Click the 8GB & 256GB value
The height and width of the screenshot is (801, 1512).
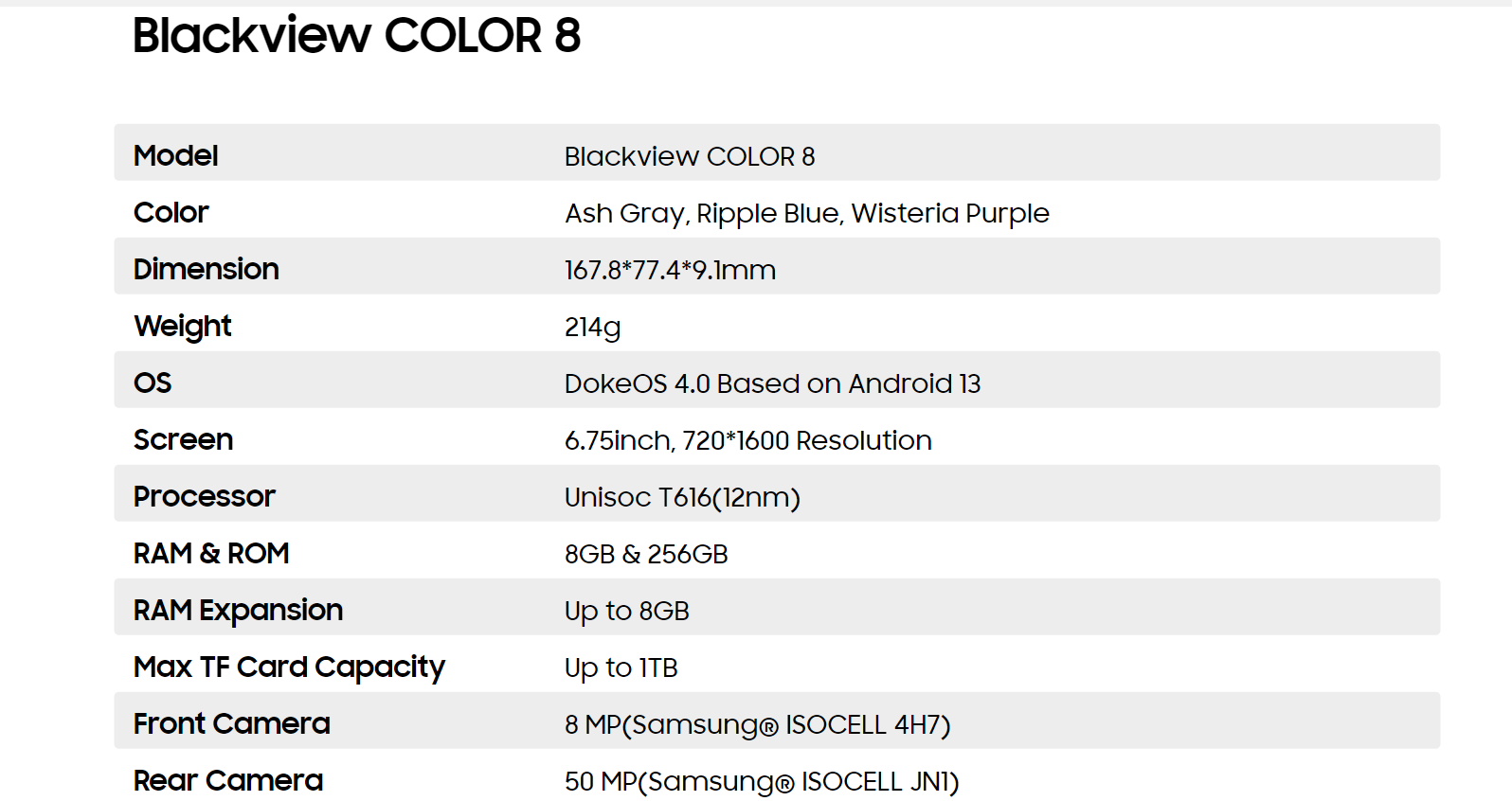(646, 555)
